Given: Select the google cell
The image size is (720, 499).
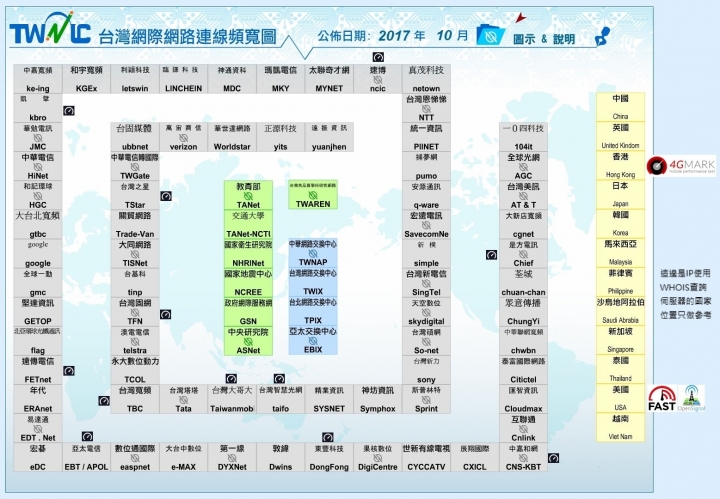Looking at the screenshot, I should (38, 254).
